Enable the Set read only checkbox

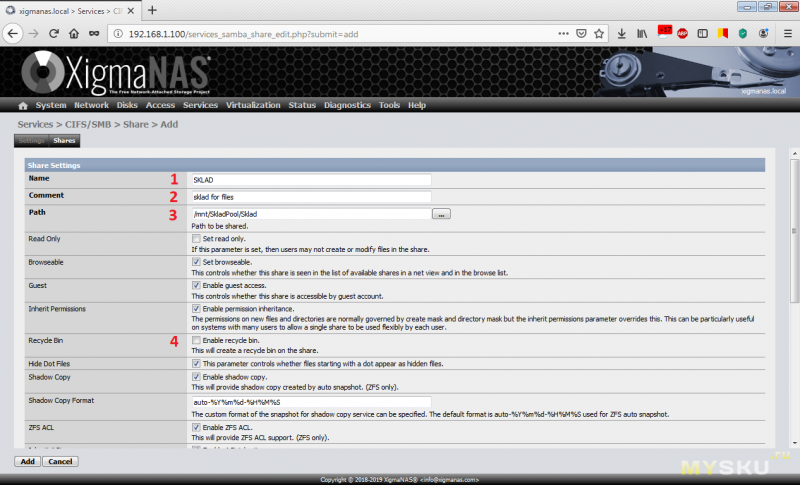(196, 238)
